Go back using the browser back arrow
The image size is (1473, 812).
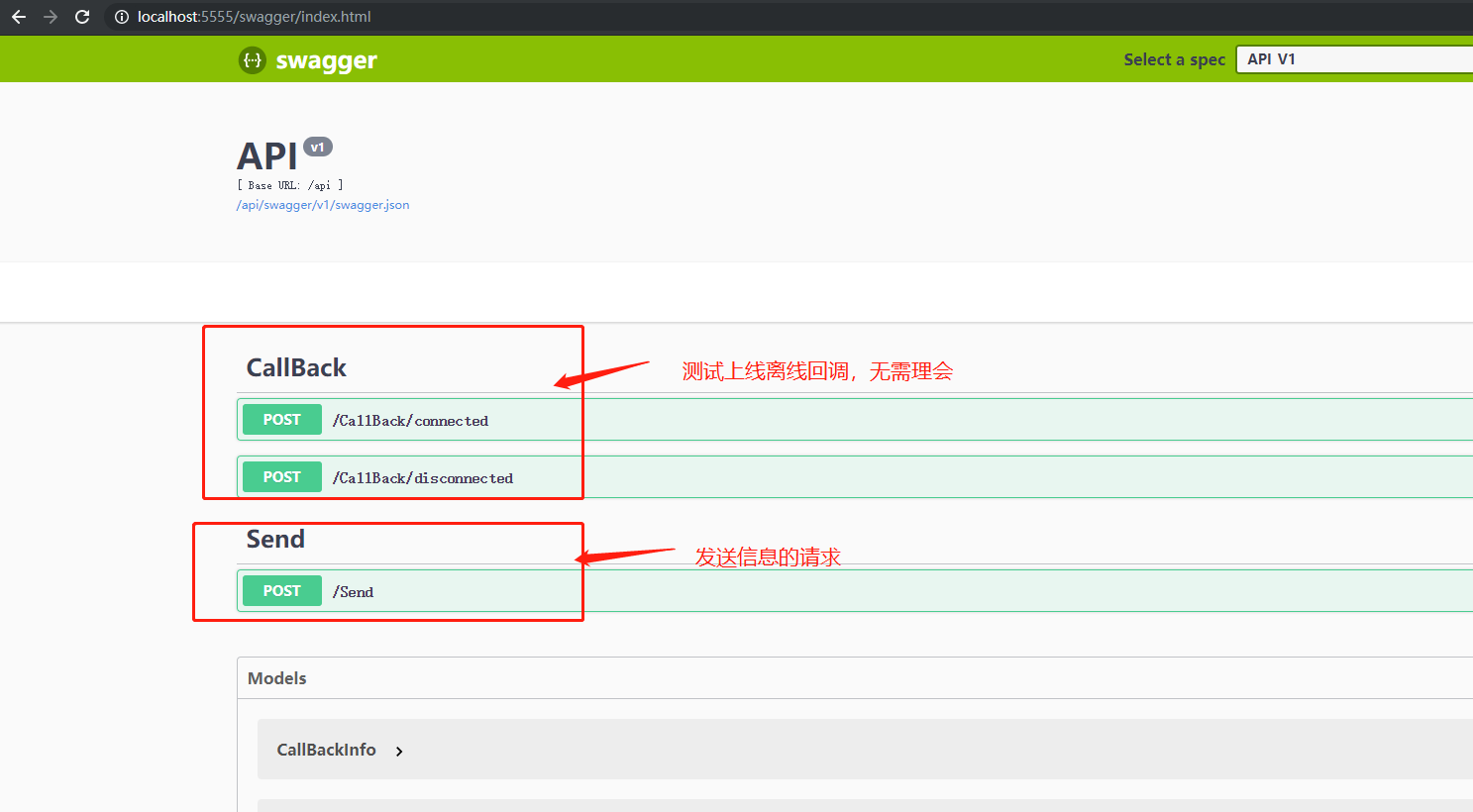(19, 17)
